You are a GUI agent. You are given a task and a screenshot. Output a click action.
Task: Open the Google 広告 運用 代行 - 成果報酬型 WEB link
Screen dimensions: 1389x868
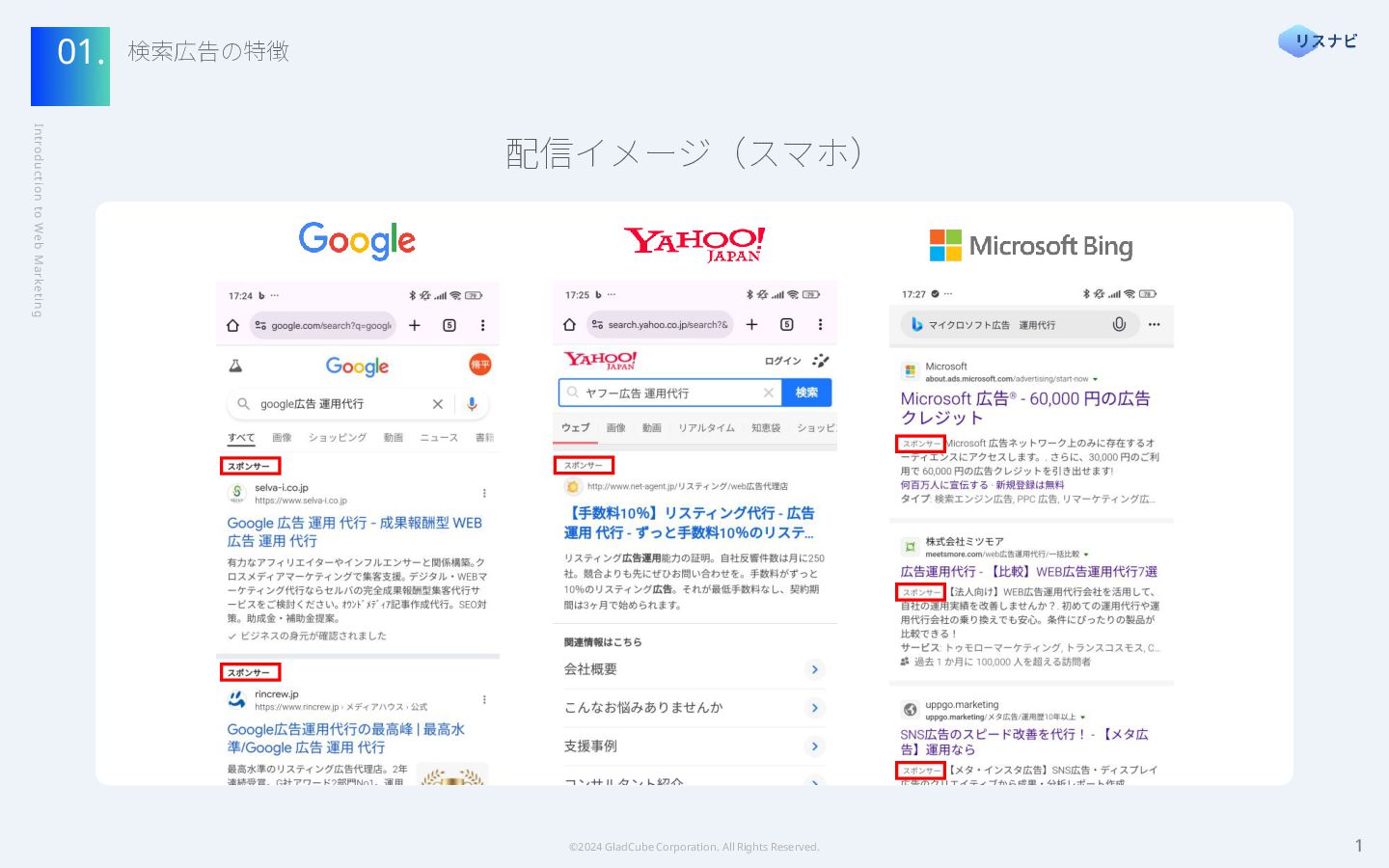(x=354, y=531)
